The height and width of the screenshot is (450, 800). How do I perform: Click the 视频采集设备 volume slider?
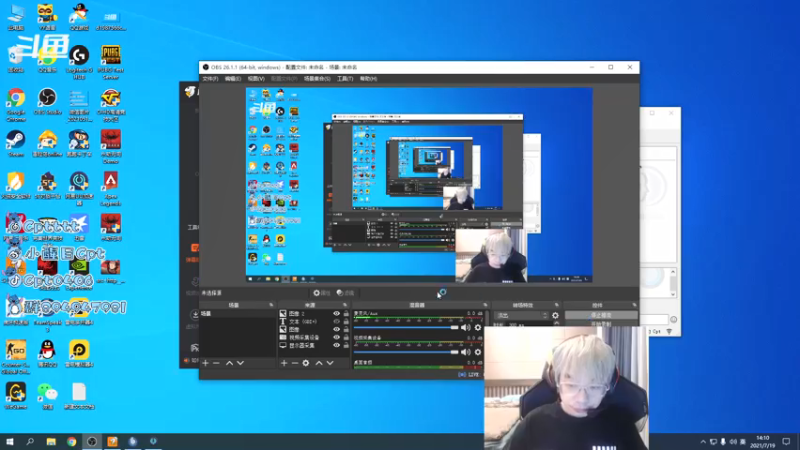point(406,352)
